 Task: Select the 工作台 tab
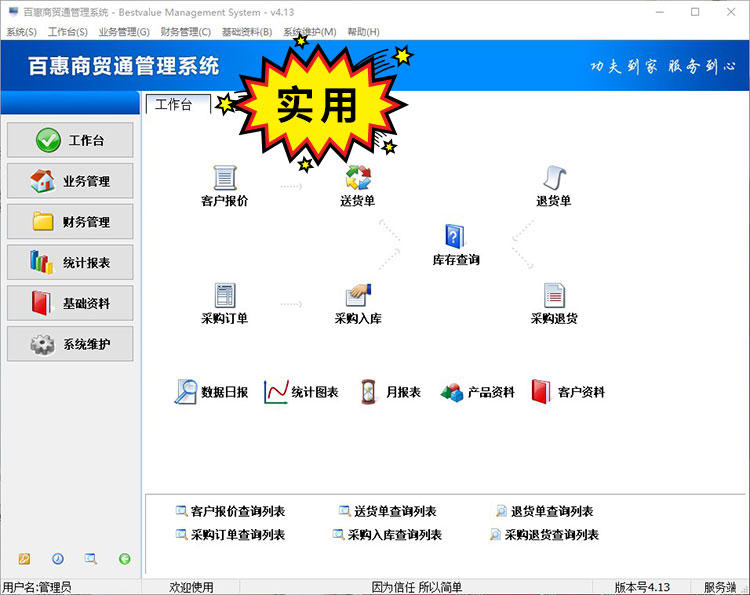[x=174, y=105]
